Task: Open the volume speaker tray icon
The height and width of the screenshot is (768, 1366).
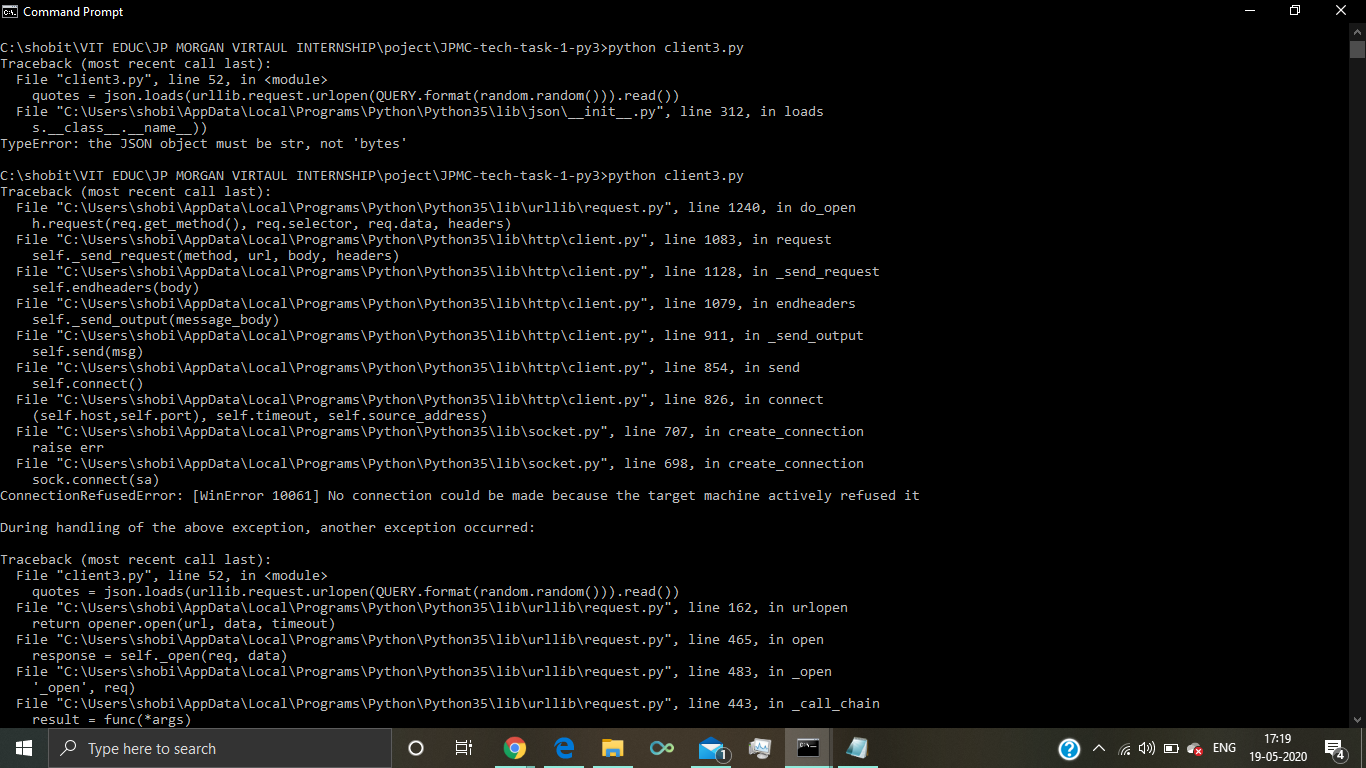Action: point(1146,748)
